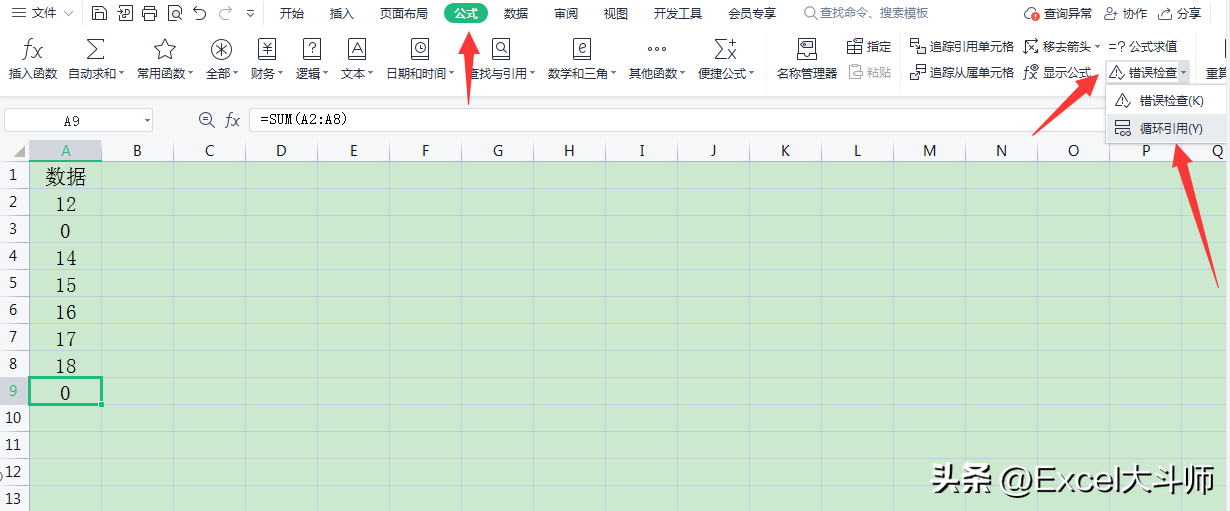
Task: Select column A header
Action: 65,151
